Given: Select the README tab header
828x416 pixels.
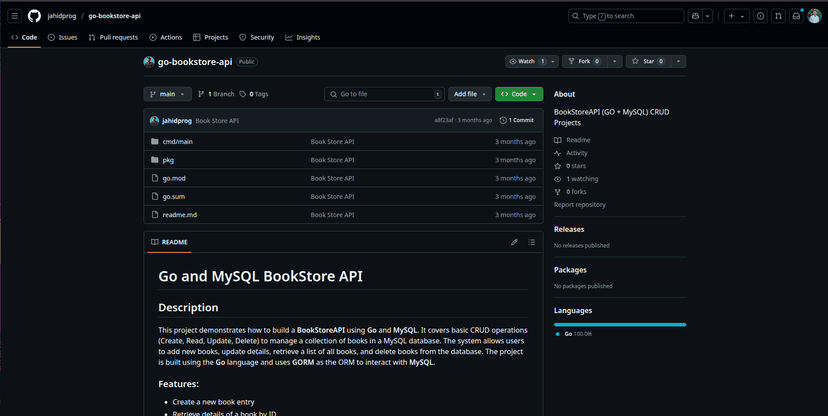Looking at the screenshot, I should [x=169, y=242].
